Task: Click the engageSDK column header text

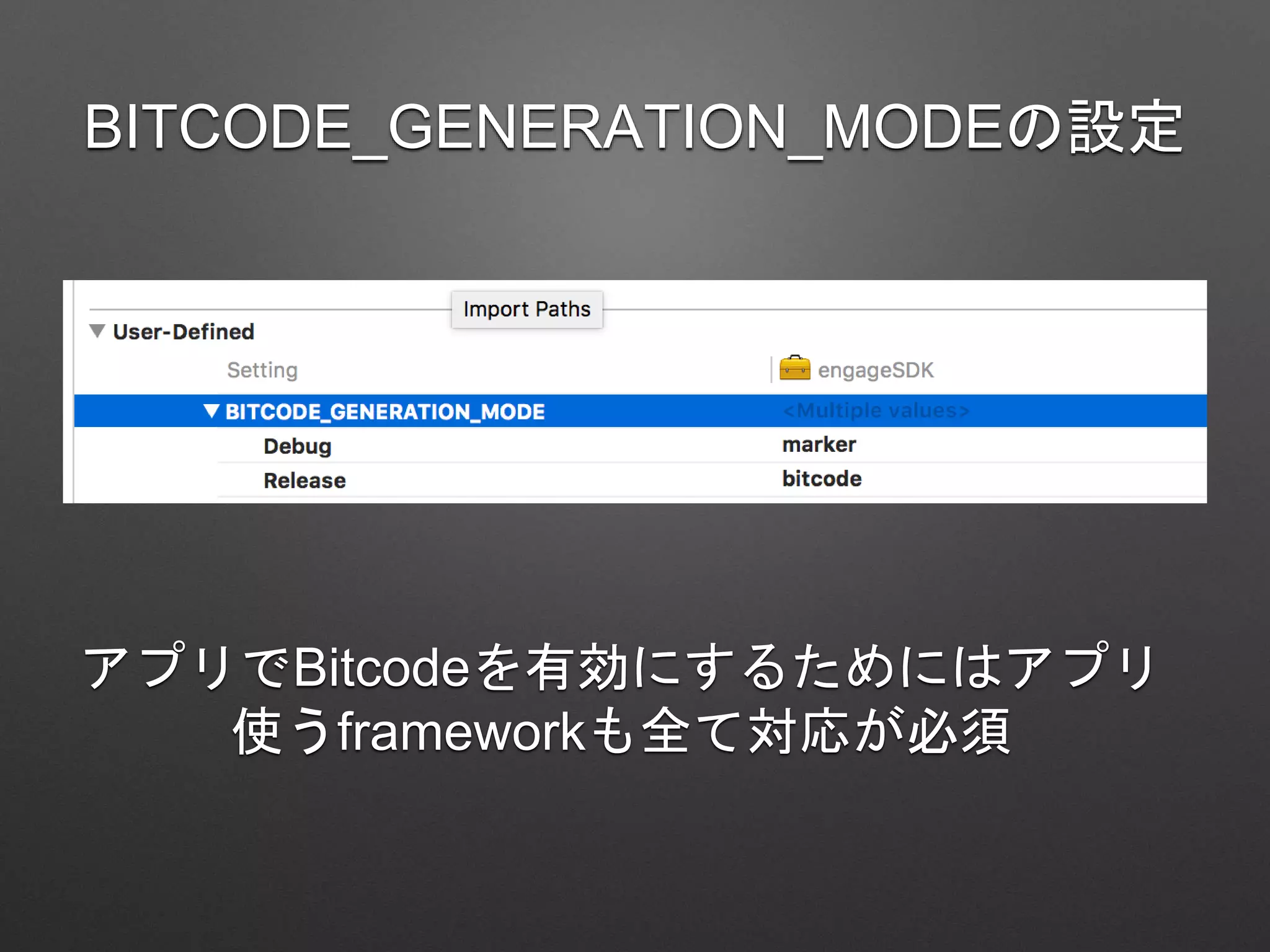Action: click(876, 370)
